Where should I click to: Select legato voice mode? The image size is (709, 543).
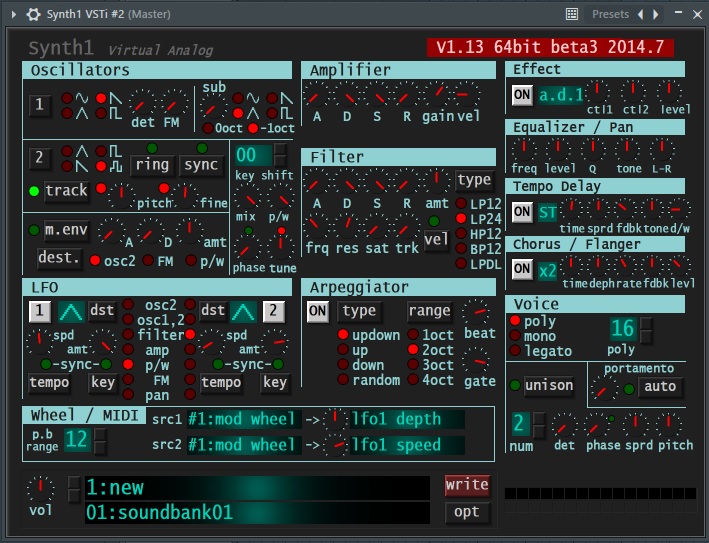(515, 350)
